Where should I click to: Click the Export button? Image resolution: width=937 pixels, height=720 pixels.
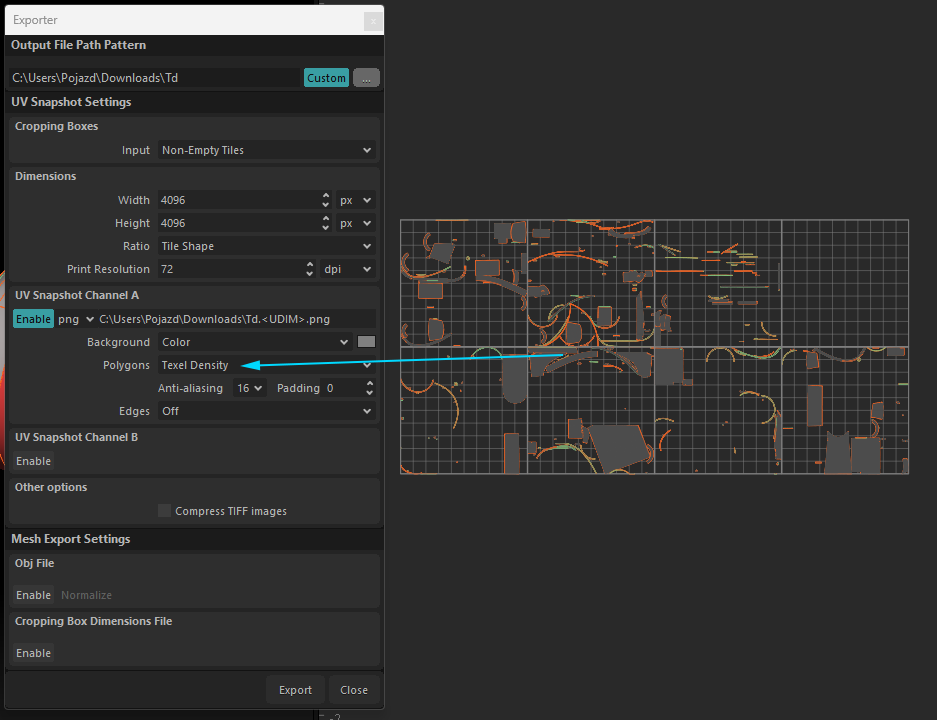295,690
